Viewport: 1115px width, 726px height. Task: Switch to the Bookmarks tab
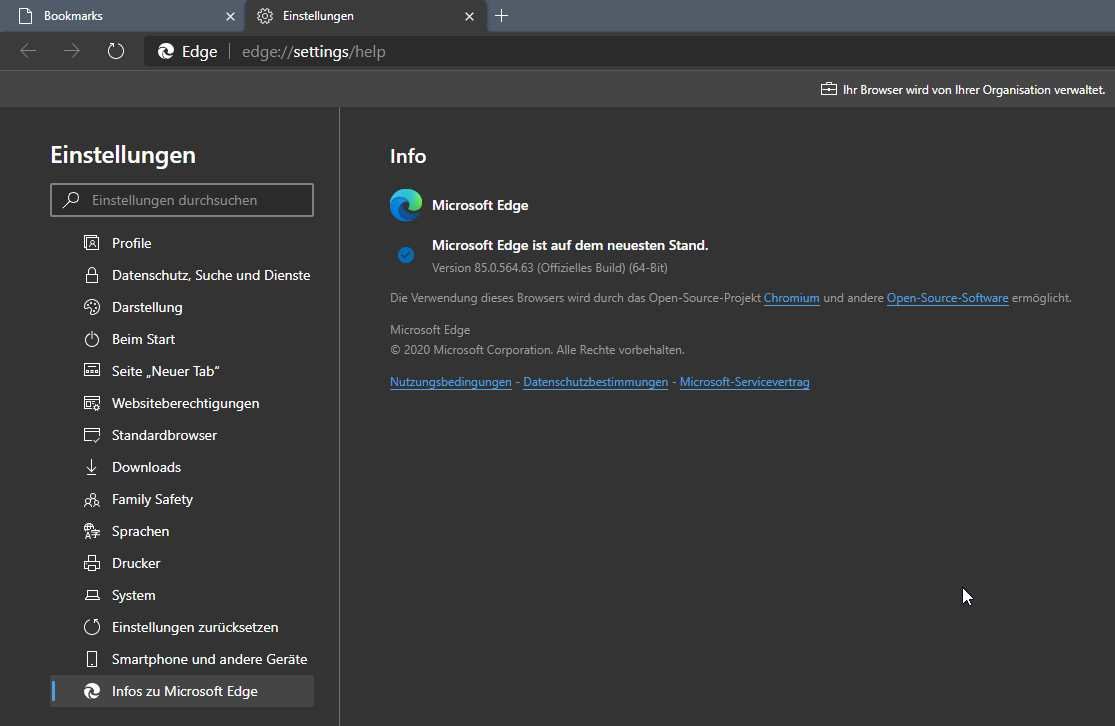122,16
